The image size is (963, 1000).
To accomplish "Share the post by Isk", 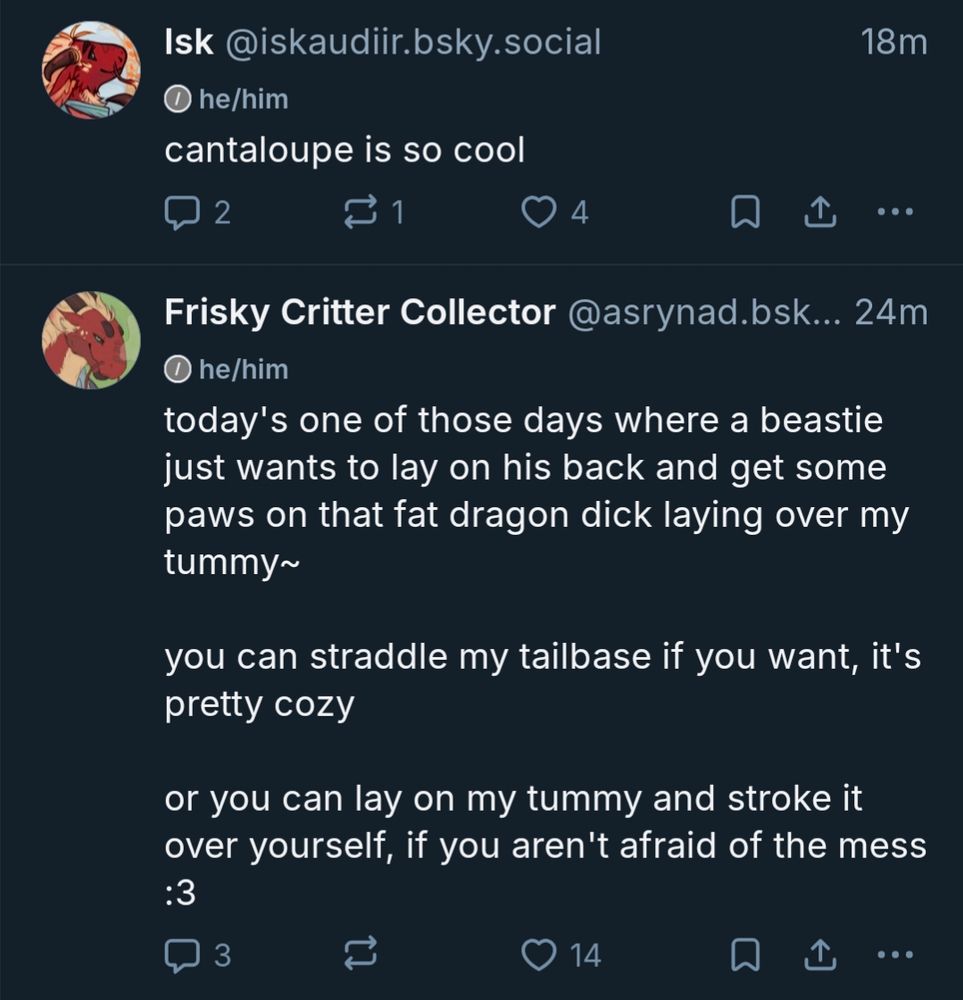I will point(818,212).
